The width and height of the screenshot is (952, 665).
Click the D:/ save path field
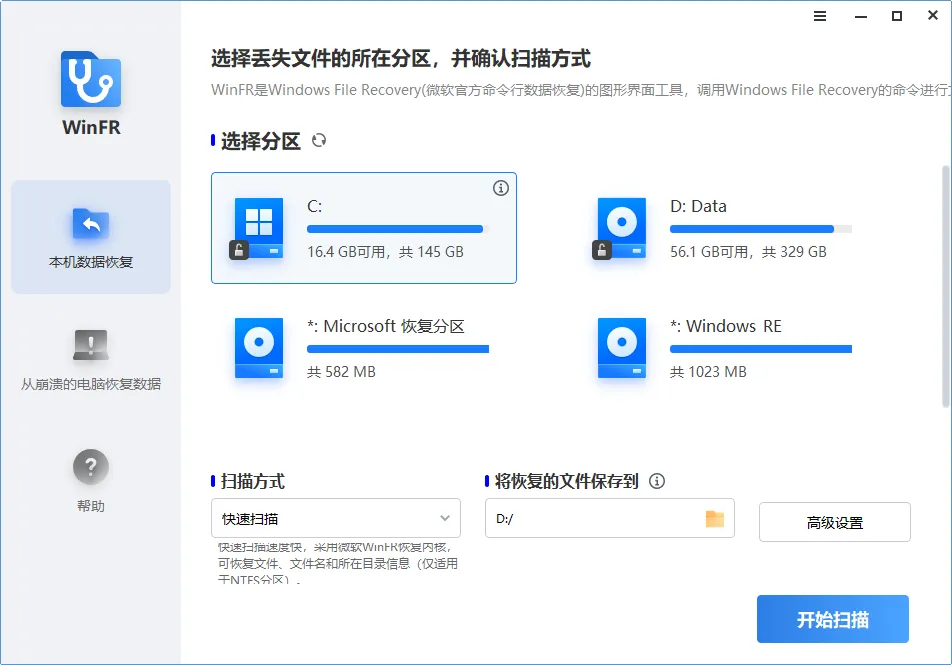(610, 518)
